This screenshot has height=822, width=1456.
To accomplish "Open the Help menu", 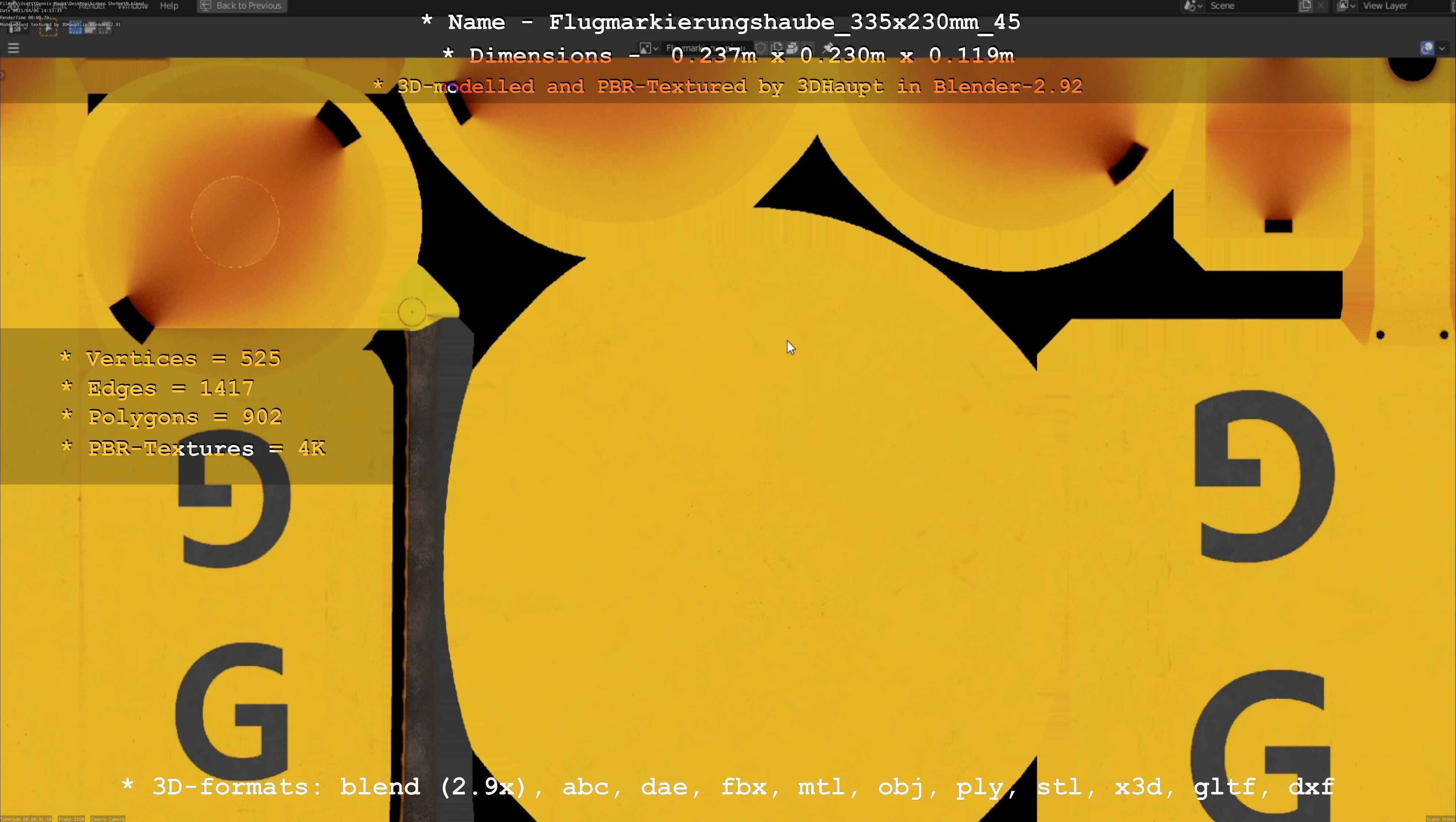I will [x=169, y=6].
